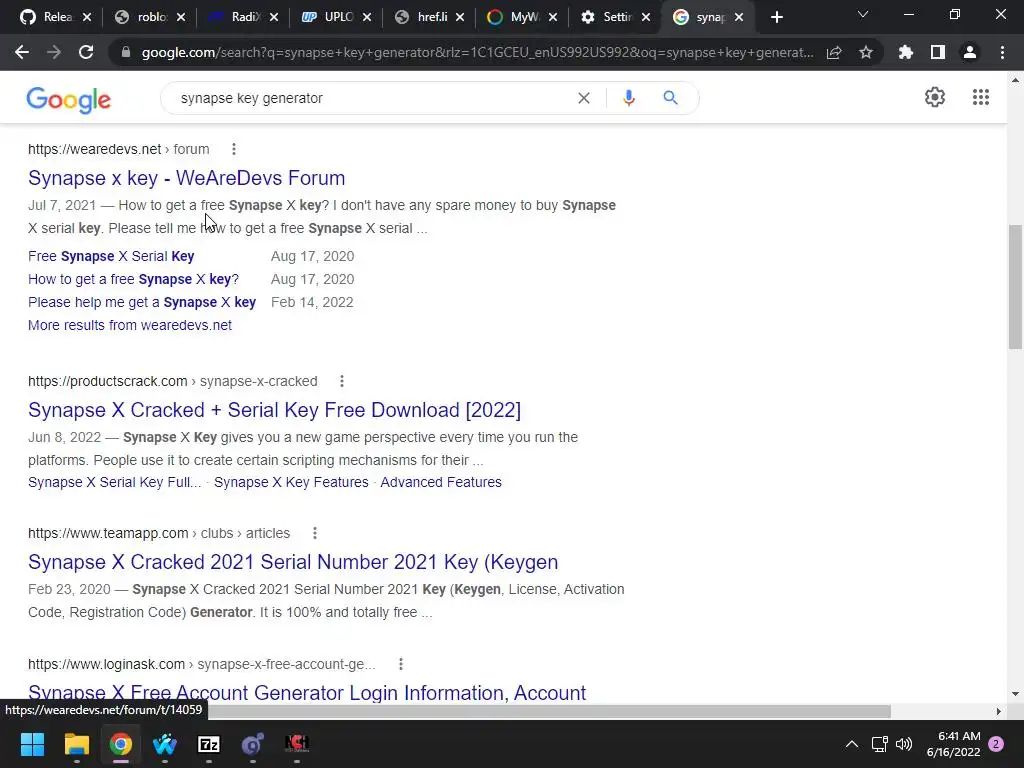Switch to the href.li tab

421,17
